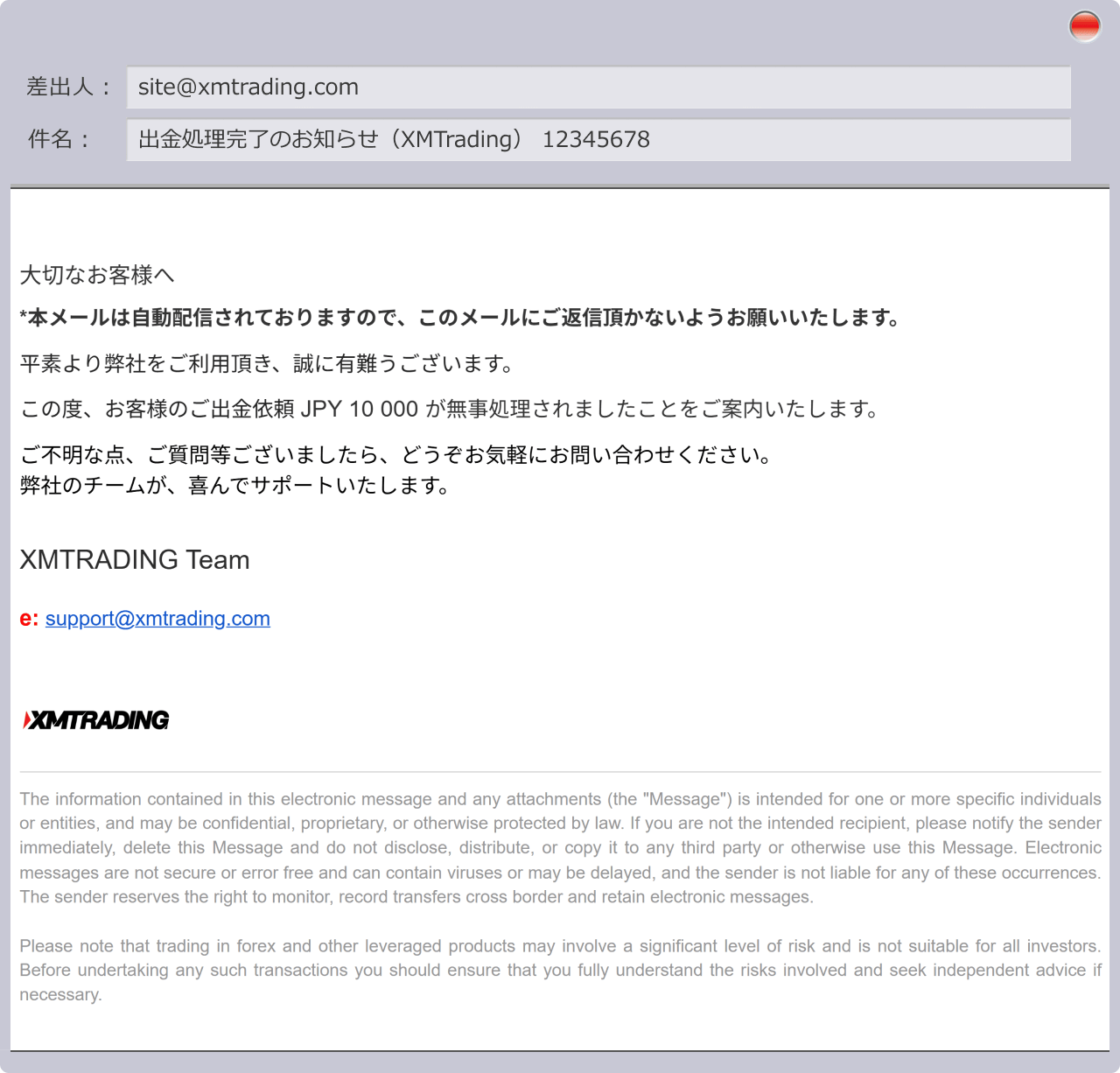Click the red 'e:' icon before the email
This screenshot has width=1120, height=1073.
(x=29, y=619)
